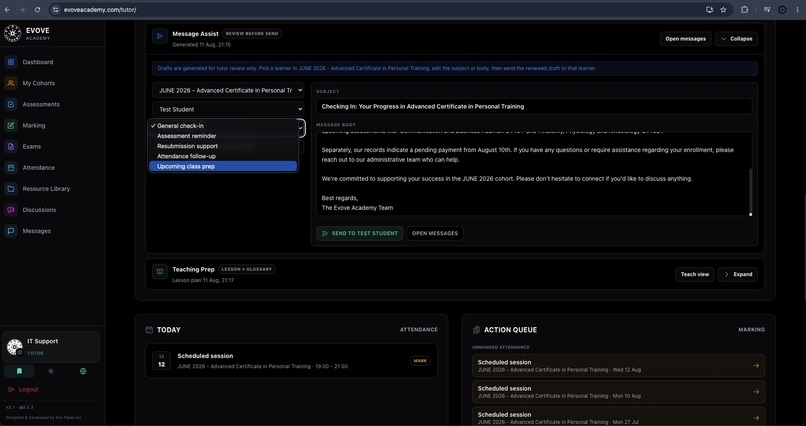The image size is (806, 426).
Task: Choose the Assessment reminder option
Action: 223,136
